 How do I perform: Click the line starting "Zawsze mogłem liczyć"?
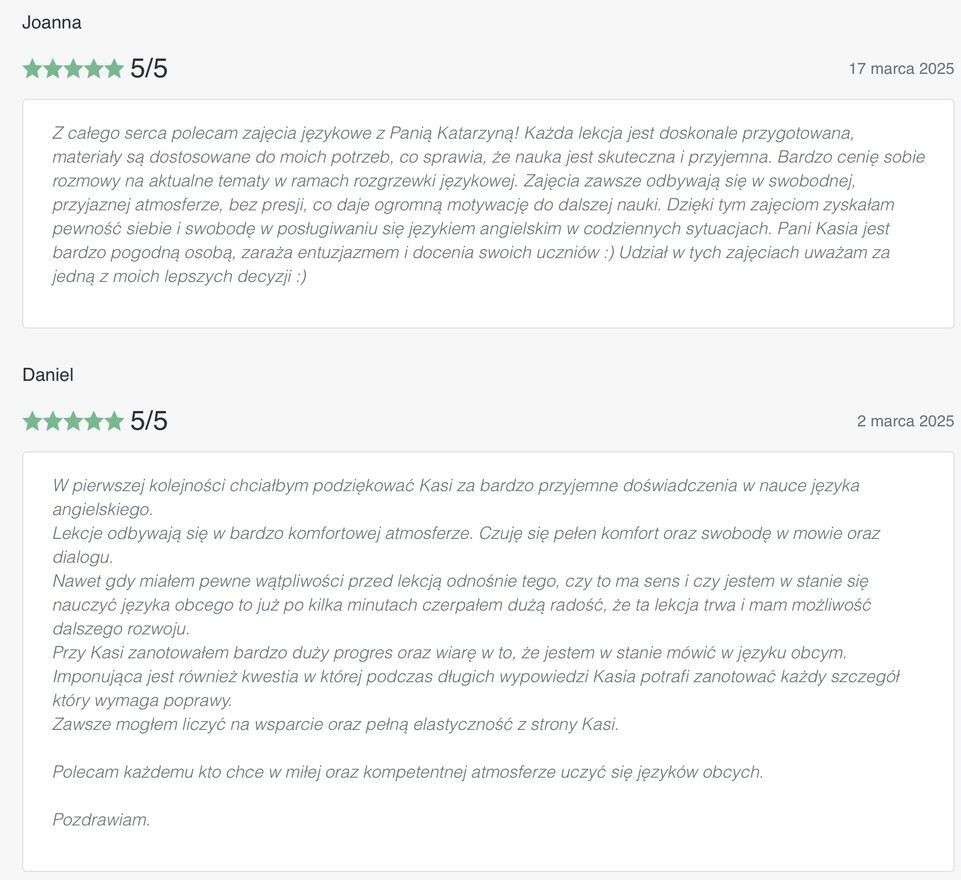[335, 724]
